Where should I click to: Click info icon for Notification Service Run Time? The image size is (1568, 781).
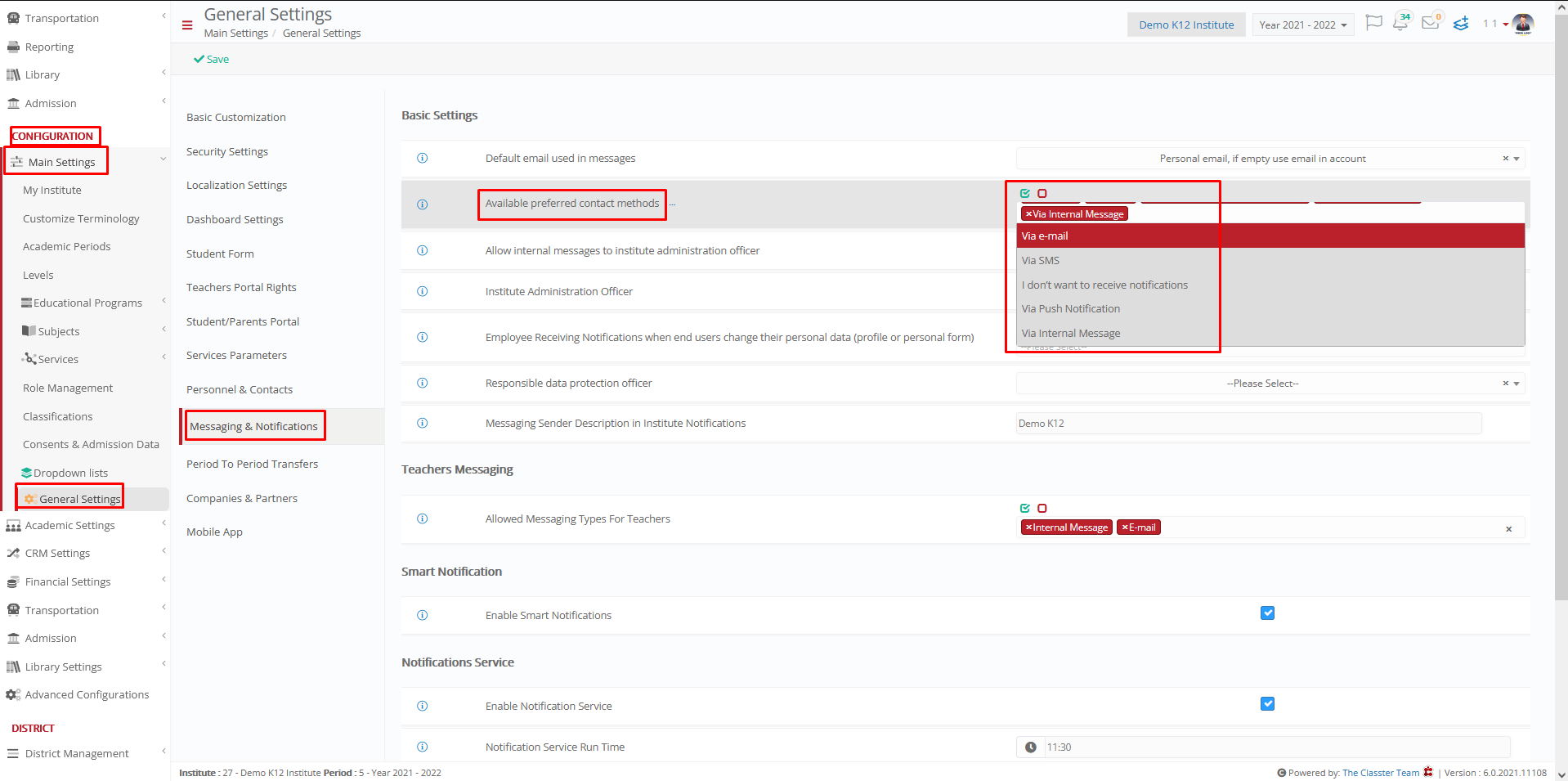[423, 747]
